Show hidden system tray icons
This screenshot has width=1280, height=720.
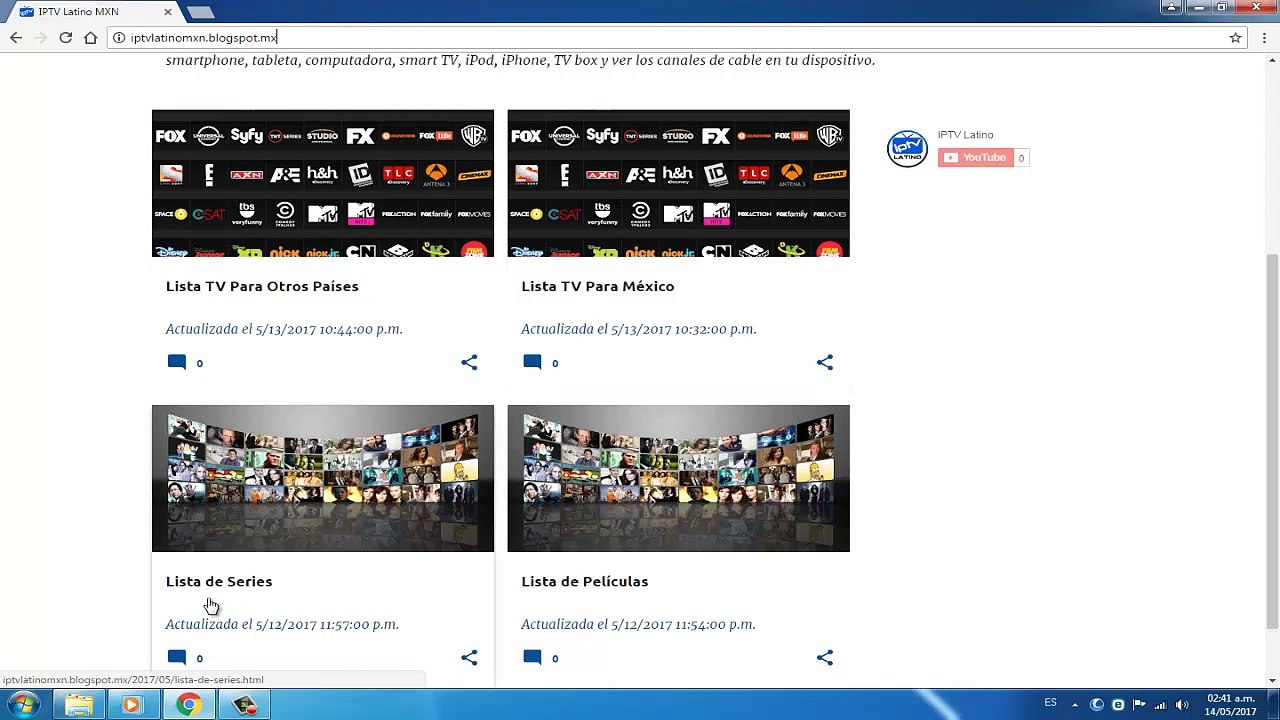[1077, 704]
